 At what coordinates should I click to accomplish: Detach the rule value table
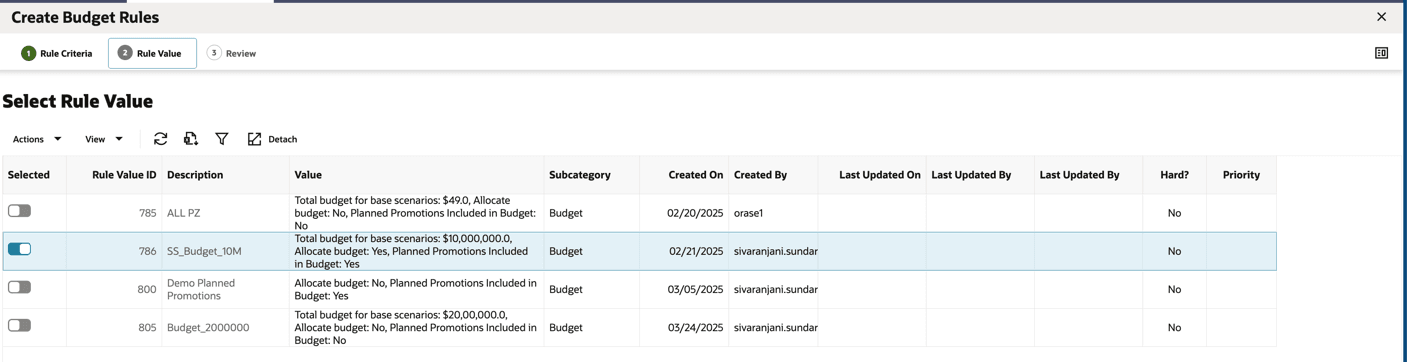tap(272, 139)
